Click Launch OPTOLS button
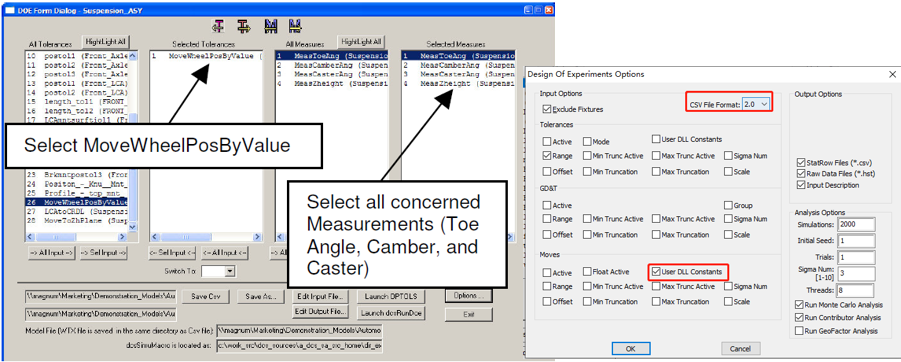The image size is (901, 362). point(391,296)
